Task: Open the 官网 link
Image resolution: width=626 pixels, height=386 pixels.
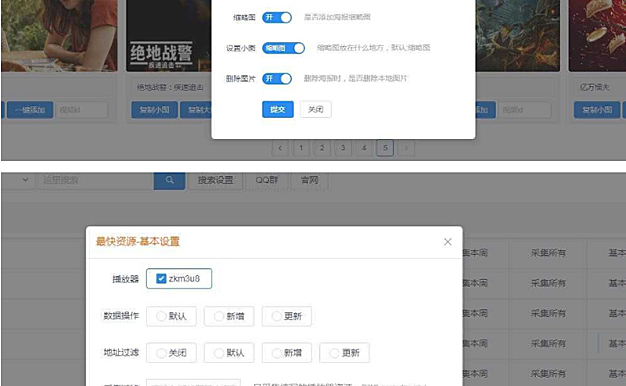Action: click(x=310, y=180)
